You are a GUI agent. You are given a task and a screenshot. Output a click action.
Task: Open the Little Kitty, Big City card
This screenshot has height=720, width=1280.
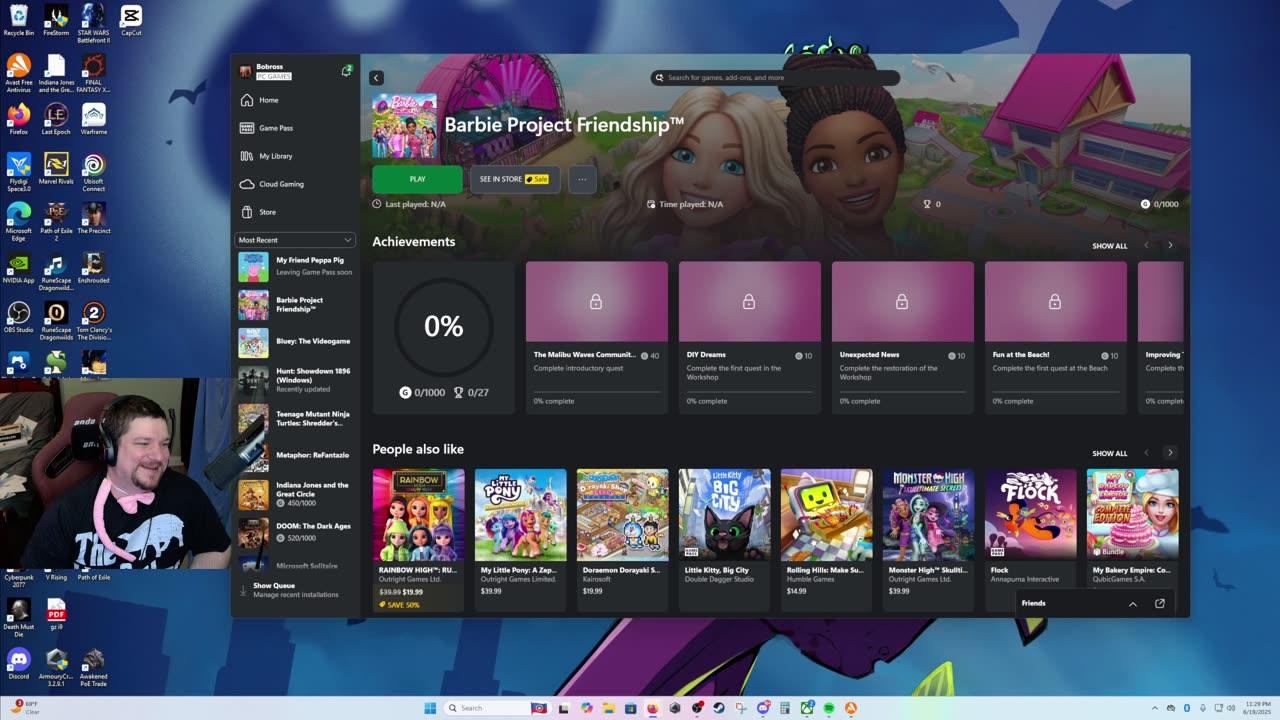click(724, 540)
